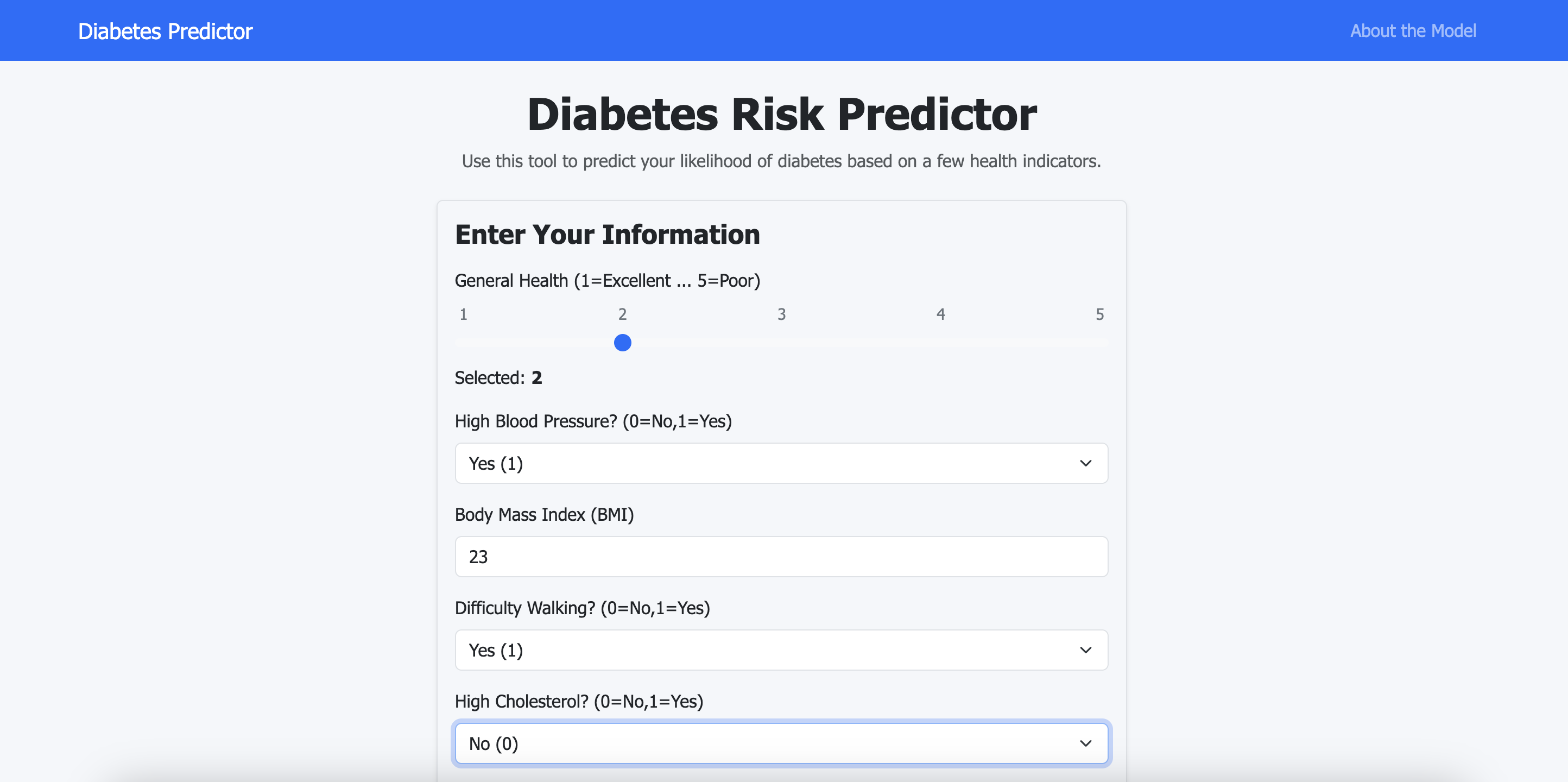This screenshot has width=1568, height=782.
Task: Click the navbar About the Model item
Action: point(1413,30)
